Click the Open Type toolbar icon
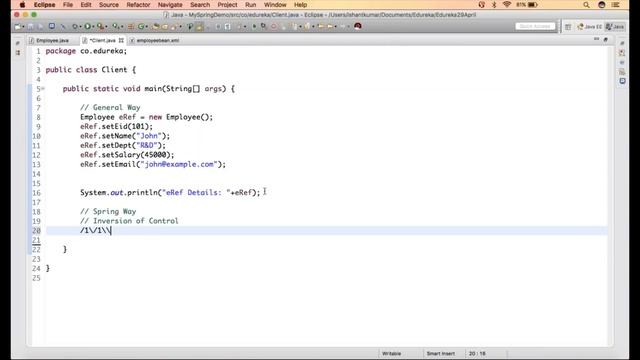 (156, 27)
